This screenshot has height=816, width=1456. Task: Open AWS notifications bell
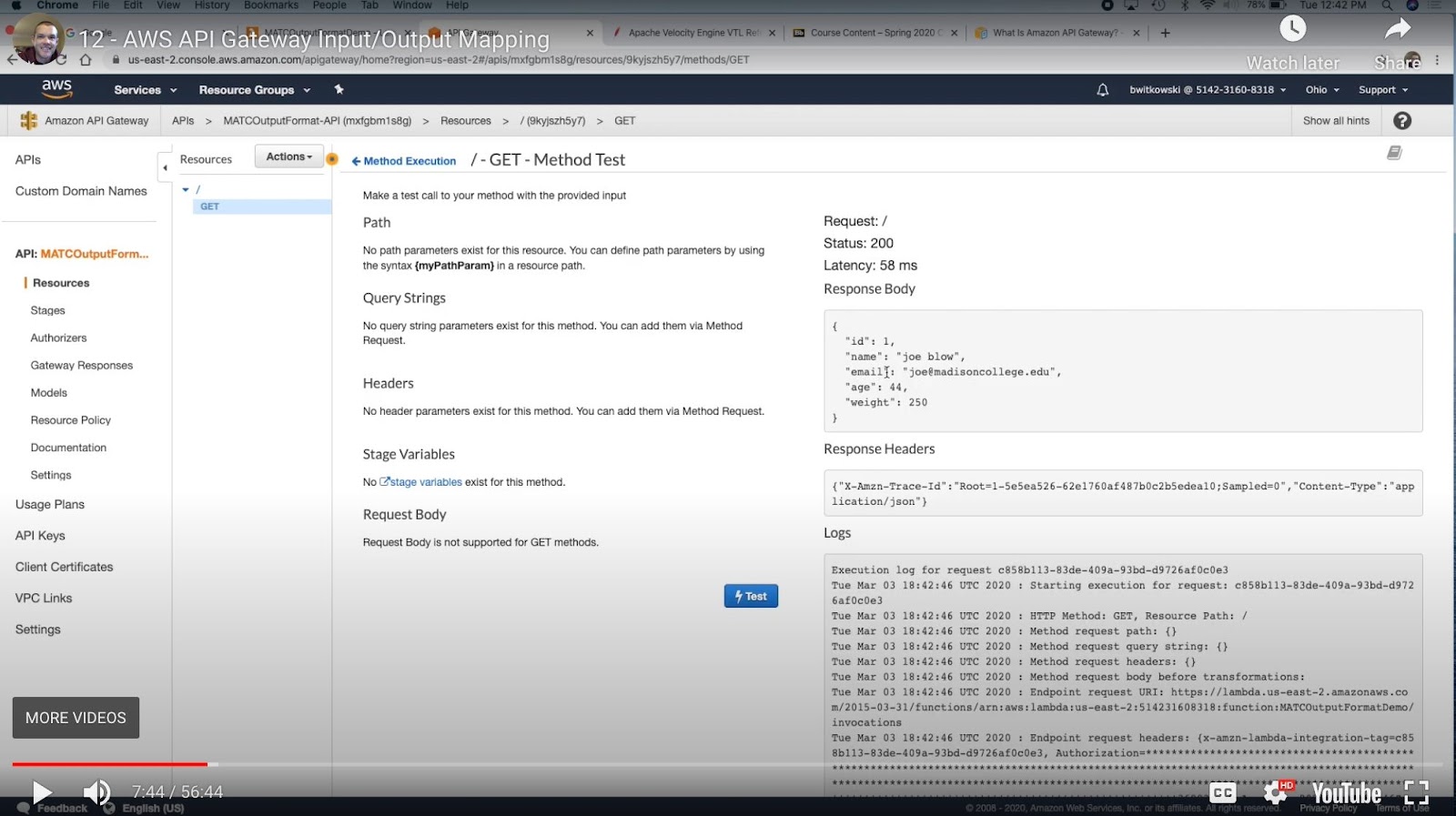pyautogui.click(x=1102, y=90)
